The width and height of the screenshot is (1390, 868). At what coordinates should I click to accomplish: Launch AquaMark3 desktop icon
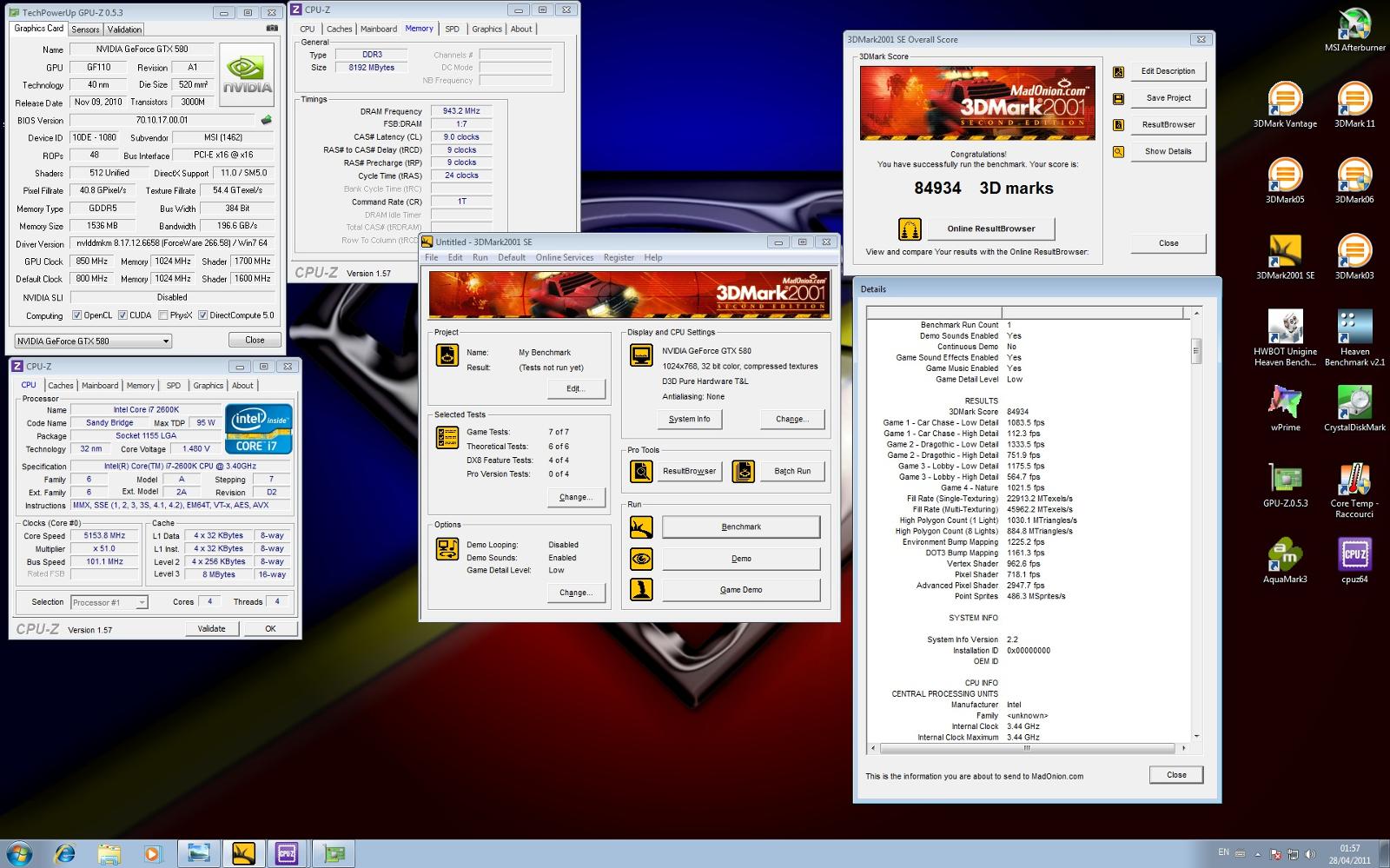click(1285, 560)
